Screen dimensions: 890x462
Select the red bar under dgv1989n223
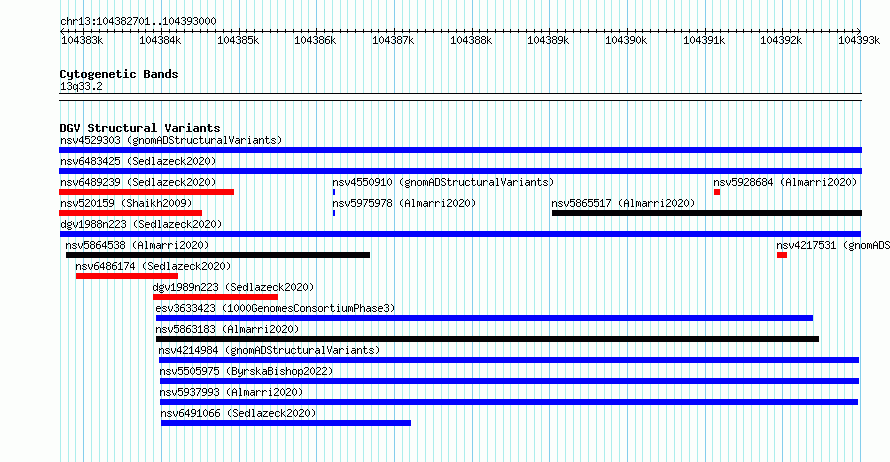click(215, 297)
